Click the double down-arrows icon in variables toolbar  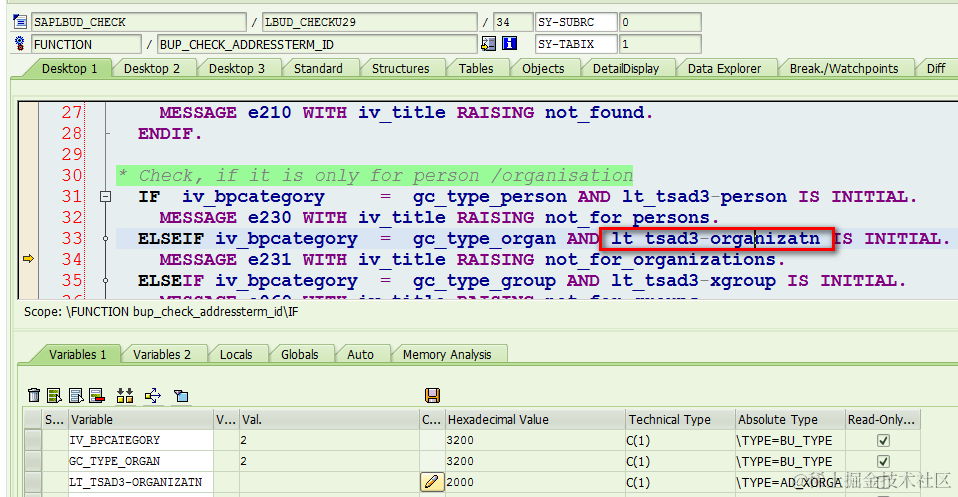[125, 396]
